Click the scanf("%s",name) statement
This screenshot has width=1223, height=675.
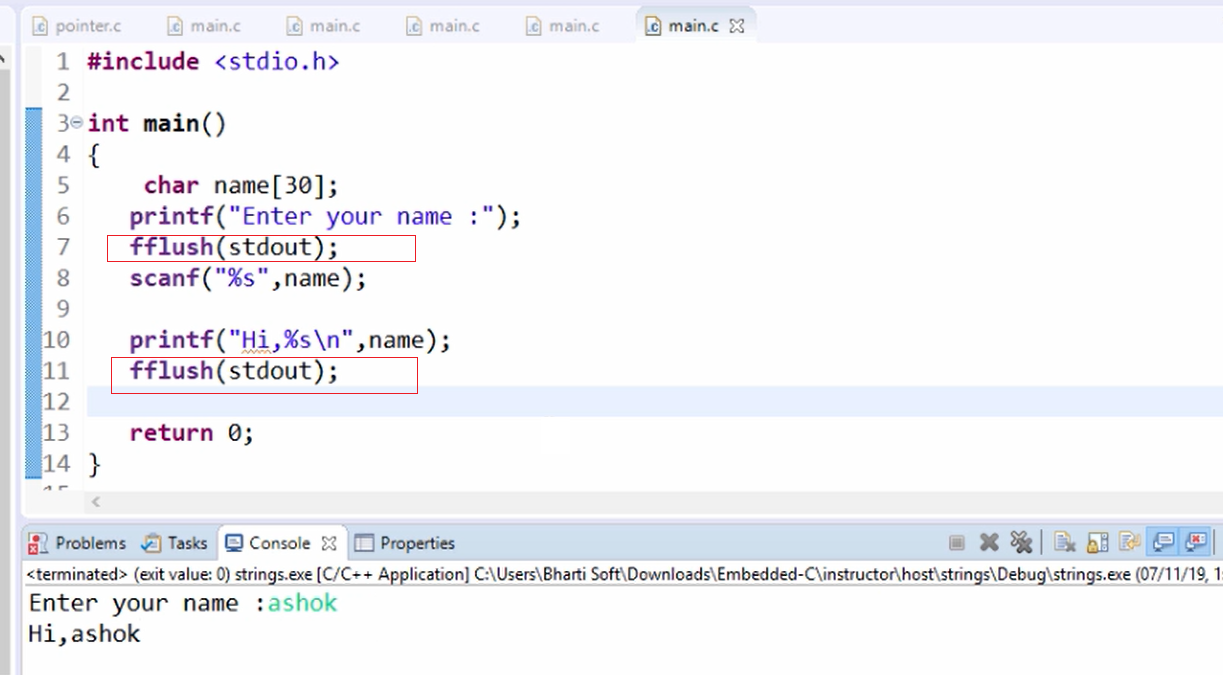tap(248, 278)
